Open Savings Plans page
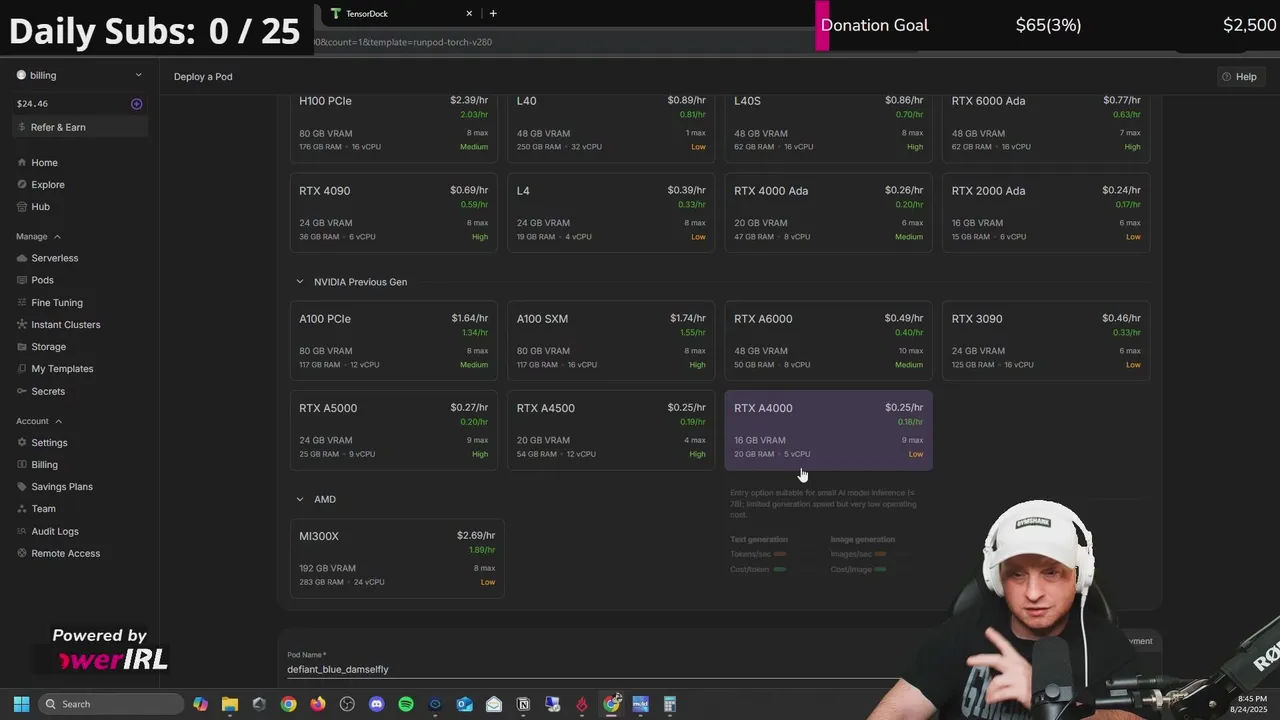The width and height of the screenshot is (1280, 720). 62,486
